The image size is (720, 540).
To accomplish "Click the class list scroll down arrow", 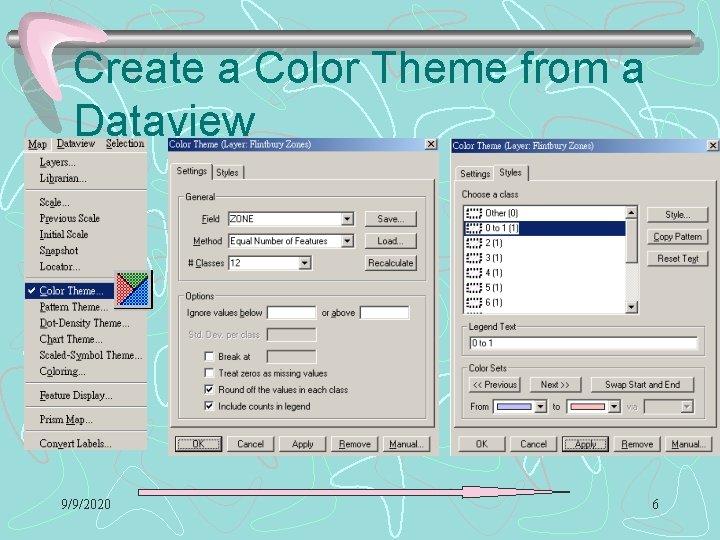I will click(632, 307).
